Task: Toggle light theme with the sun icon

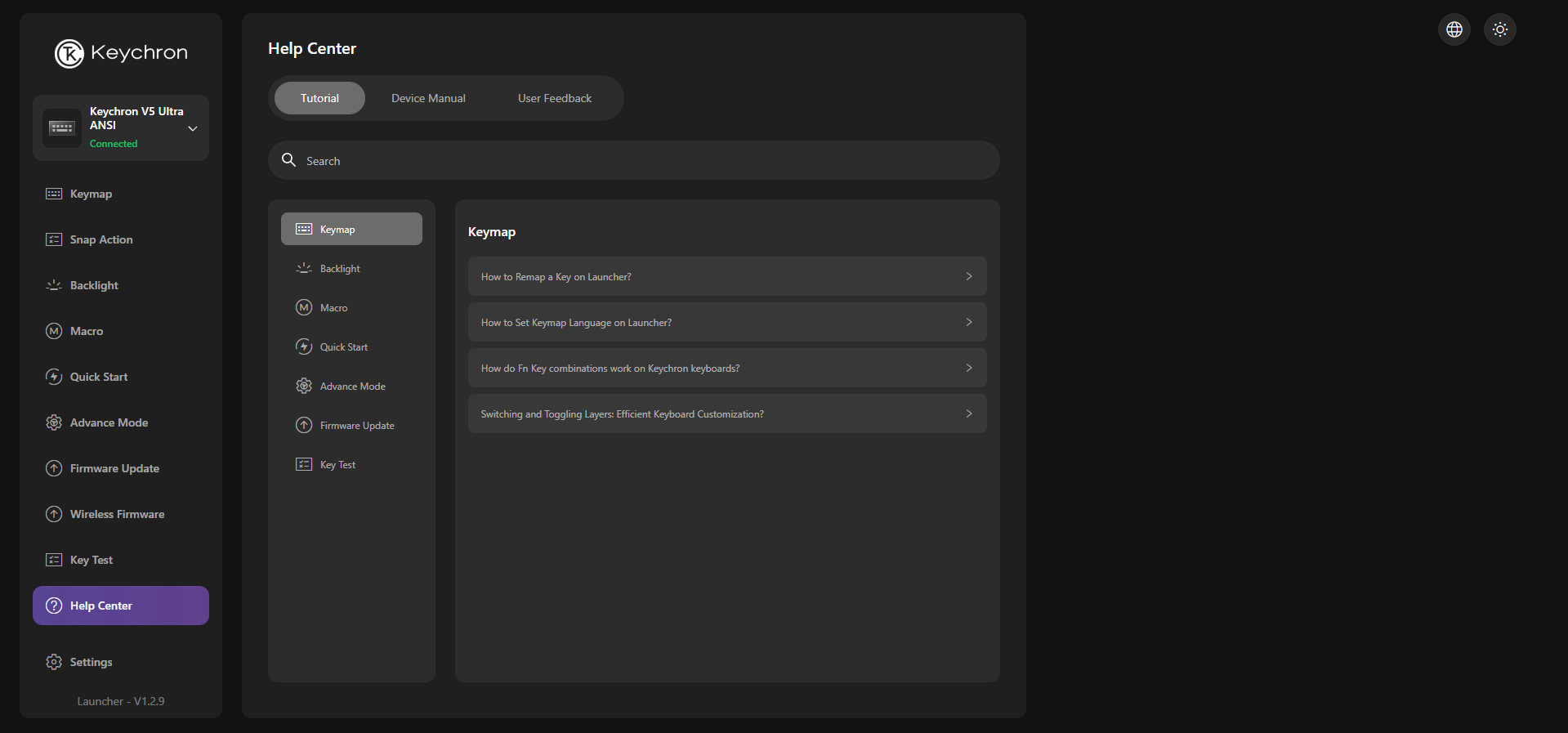Action: click(1500, 29)
